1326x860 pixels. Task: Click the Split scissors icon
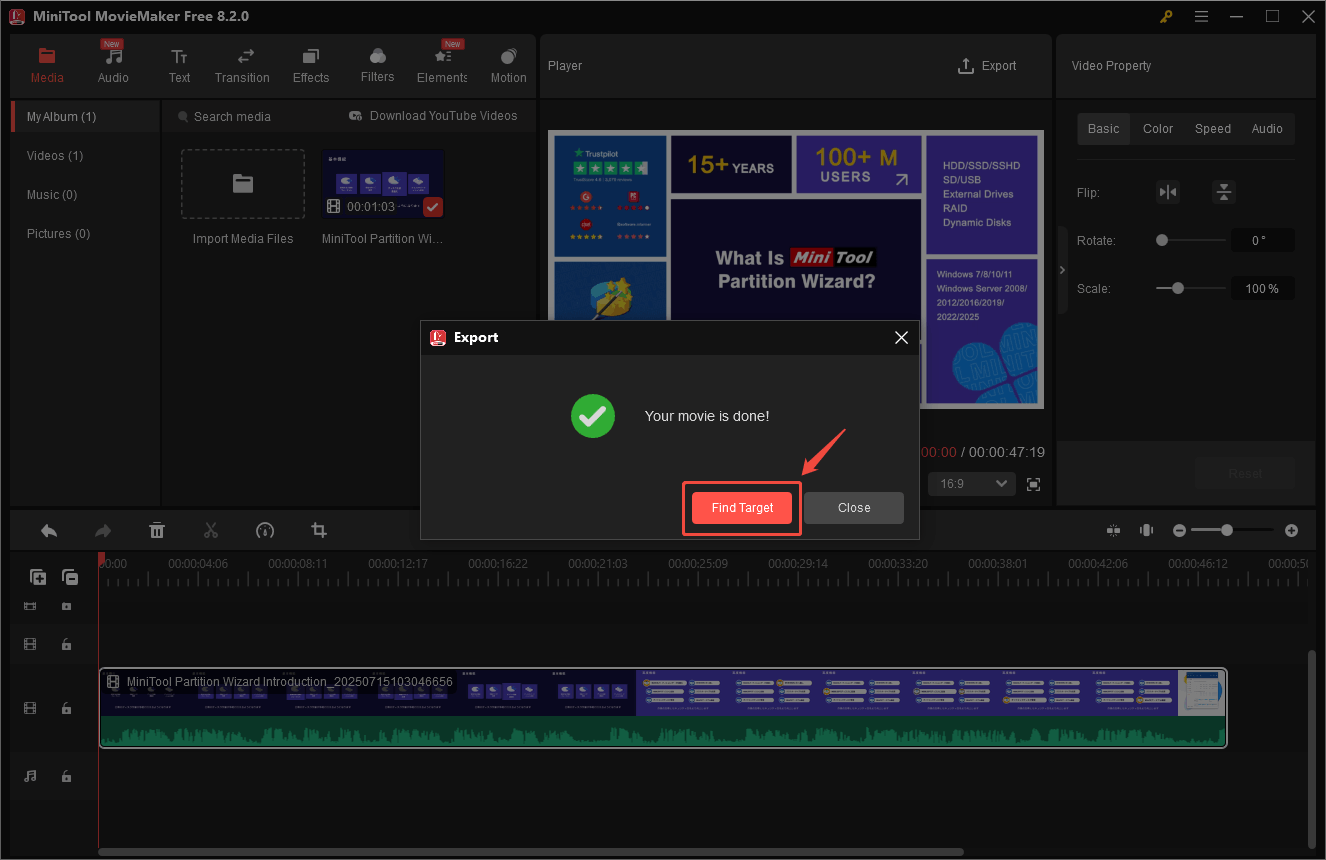(x=211, y=530)
